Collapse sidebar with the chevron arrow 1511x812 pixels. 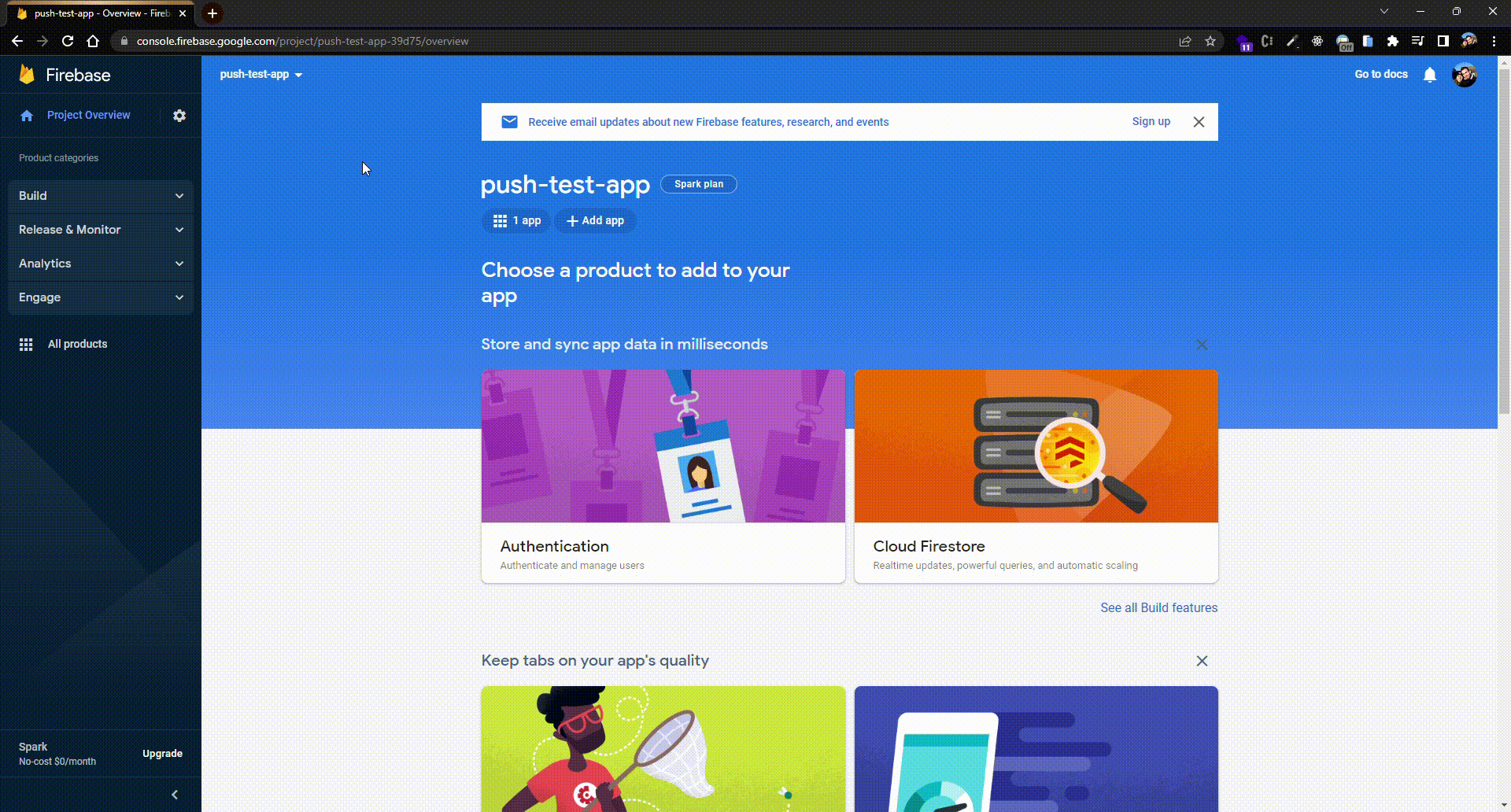(x=175, y=795)
